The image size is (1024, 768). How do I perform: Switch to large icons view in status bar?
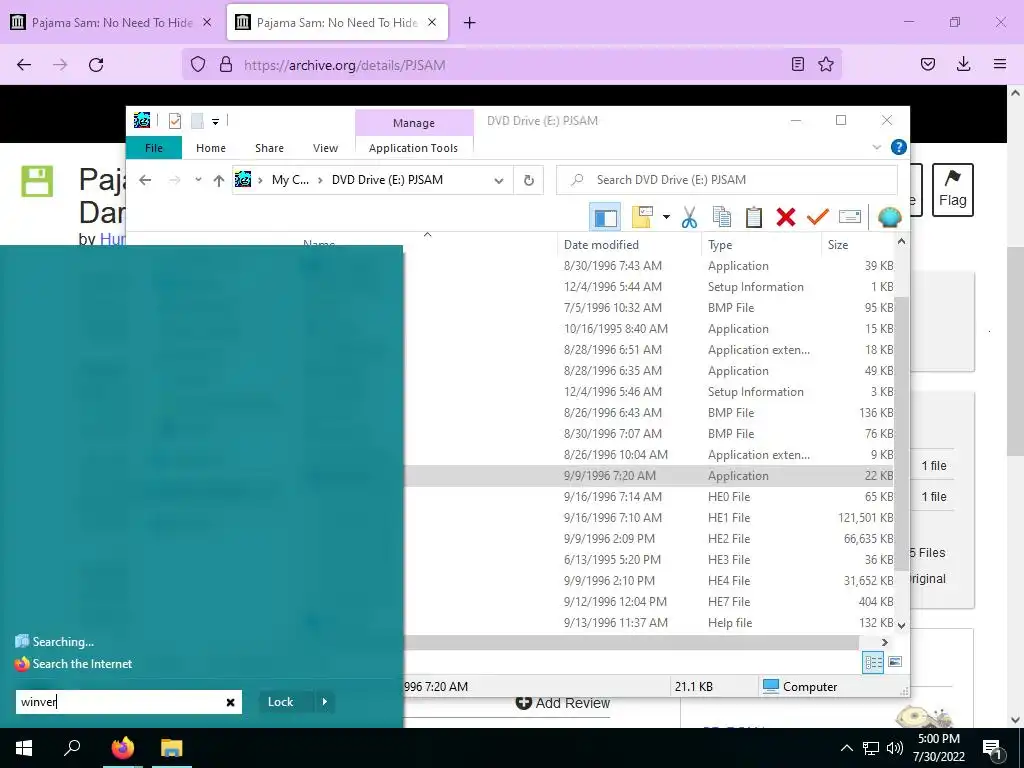(x=895, y=662)
